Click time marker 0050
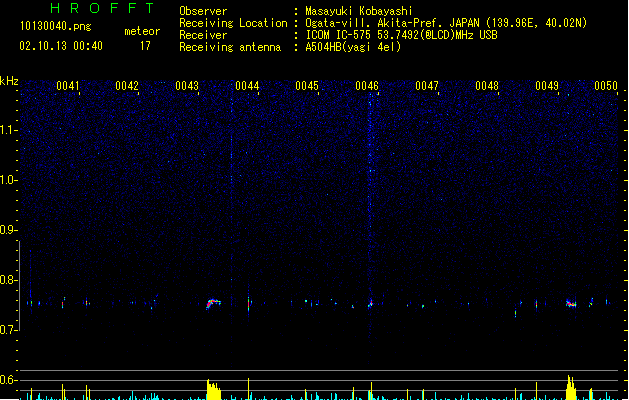Viewport: 629px width, 400px height. 606,86
